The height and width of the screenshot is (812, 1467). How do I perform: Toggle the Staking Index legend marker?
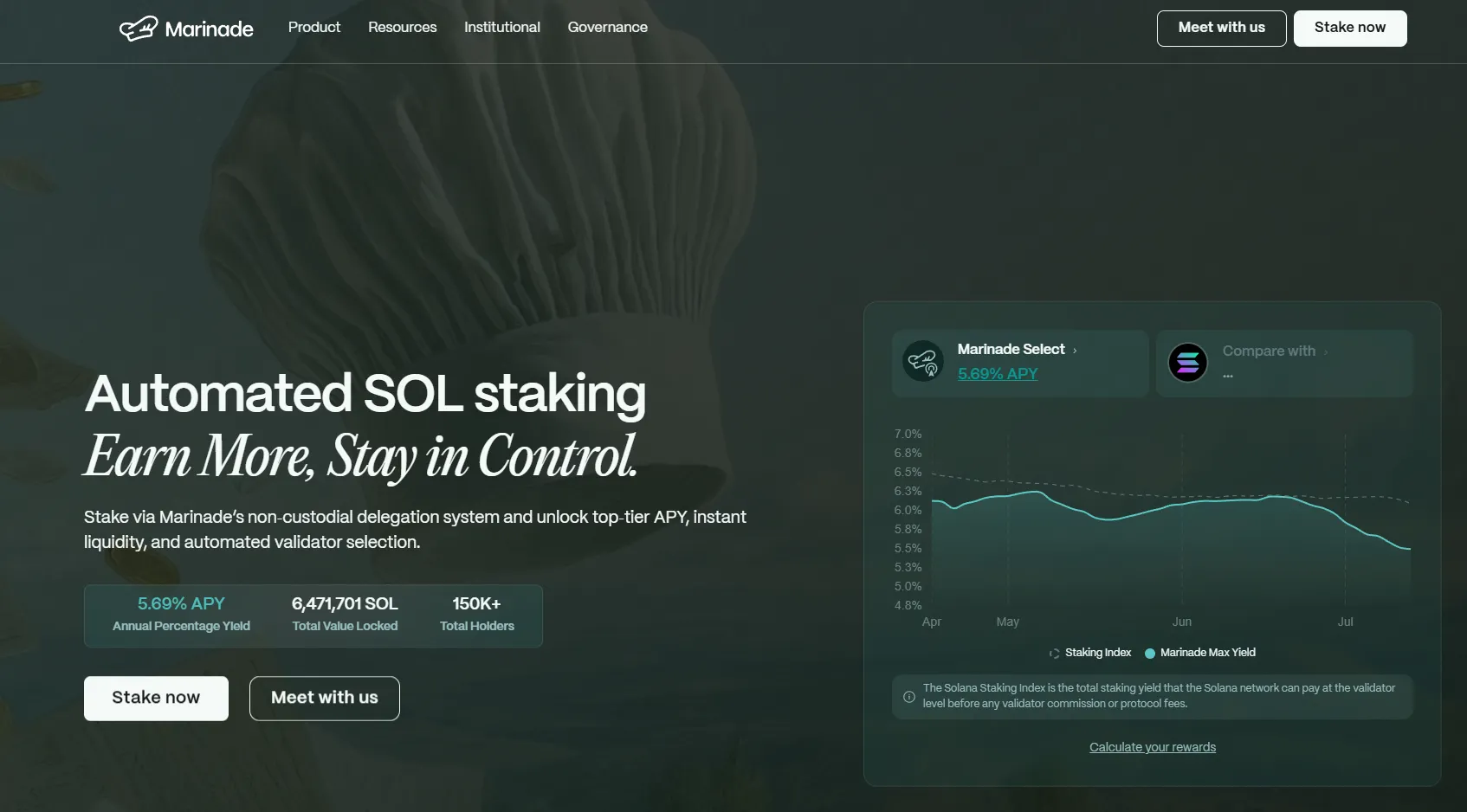(1054, 654)
